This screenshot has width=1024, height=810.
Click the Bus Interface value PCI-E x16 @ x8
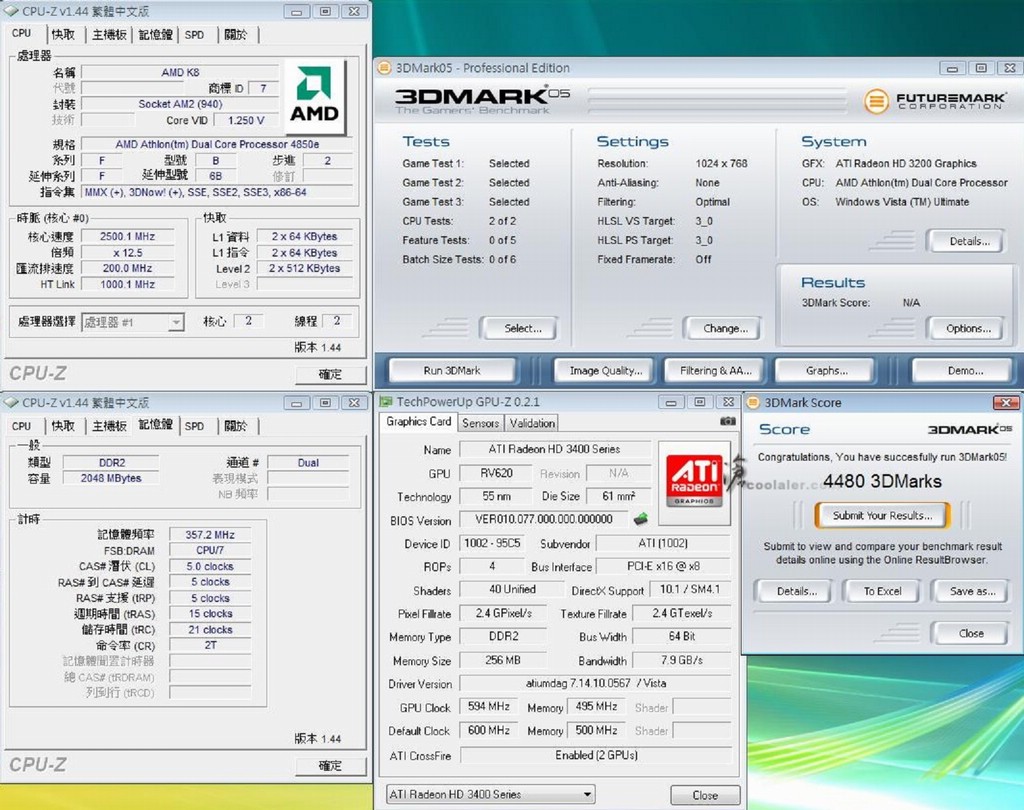click(x=664, y=566)
